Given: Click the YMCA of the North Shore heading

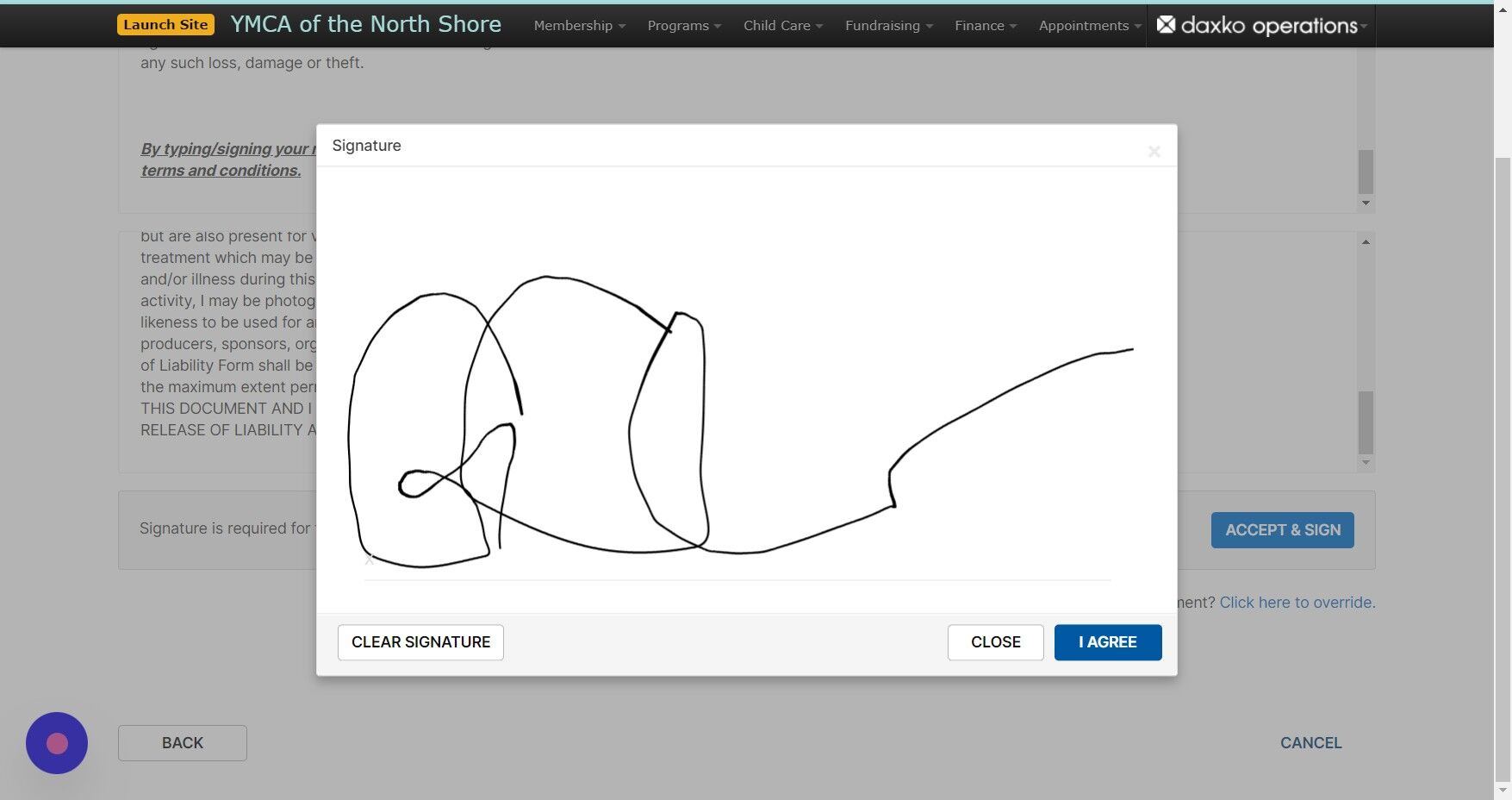Looking at the screenshot, I should (365, 23).
